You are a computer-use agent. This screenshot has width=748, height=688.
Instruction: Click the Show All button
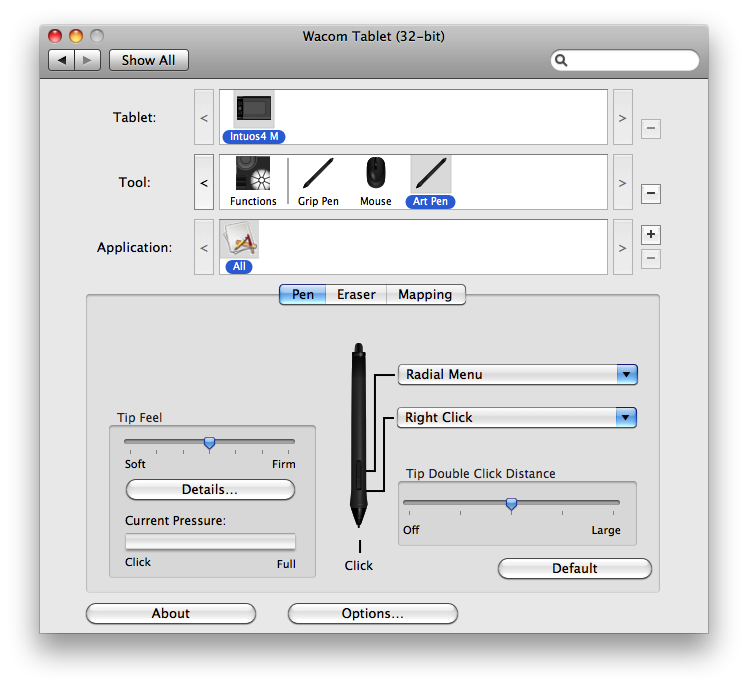pyautogui.click(x=148, y=60)
